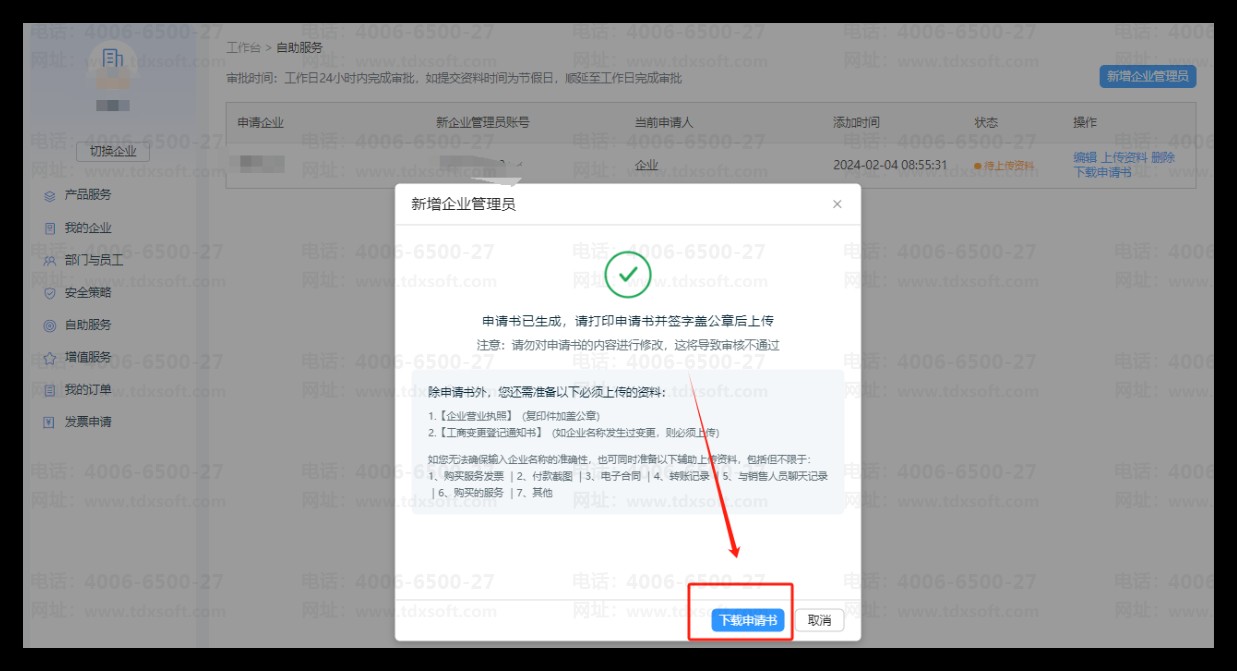Click the blue 新增企业管理员 button
This screenshot has width=1237, height=671.
click(x=1147, y=76)
